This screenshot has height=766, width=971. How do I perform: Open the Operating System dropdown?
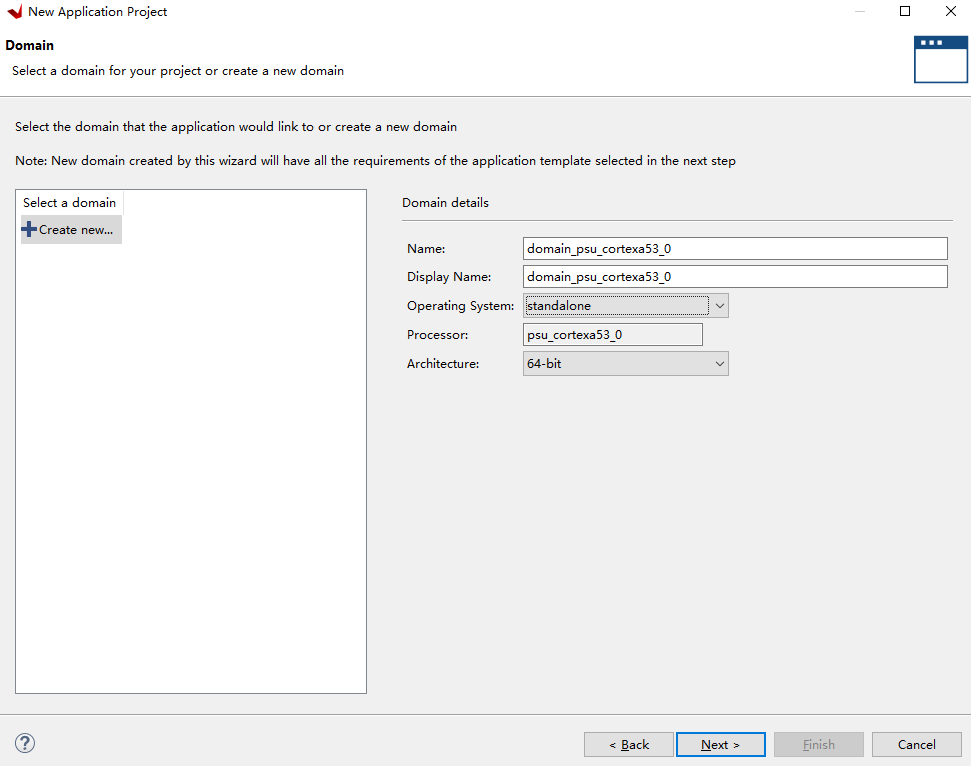[625, 306]
